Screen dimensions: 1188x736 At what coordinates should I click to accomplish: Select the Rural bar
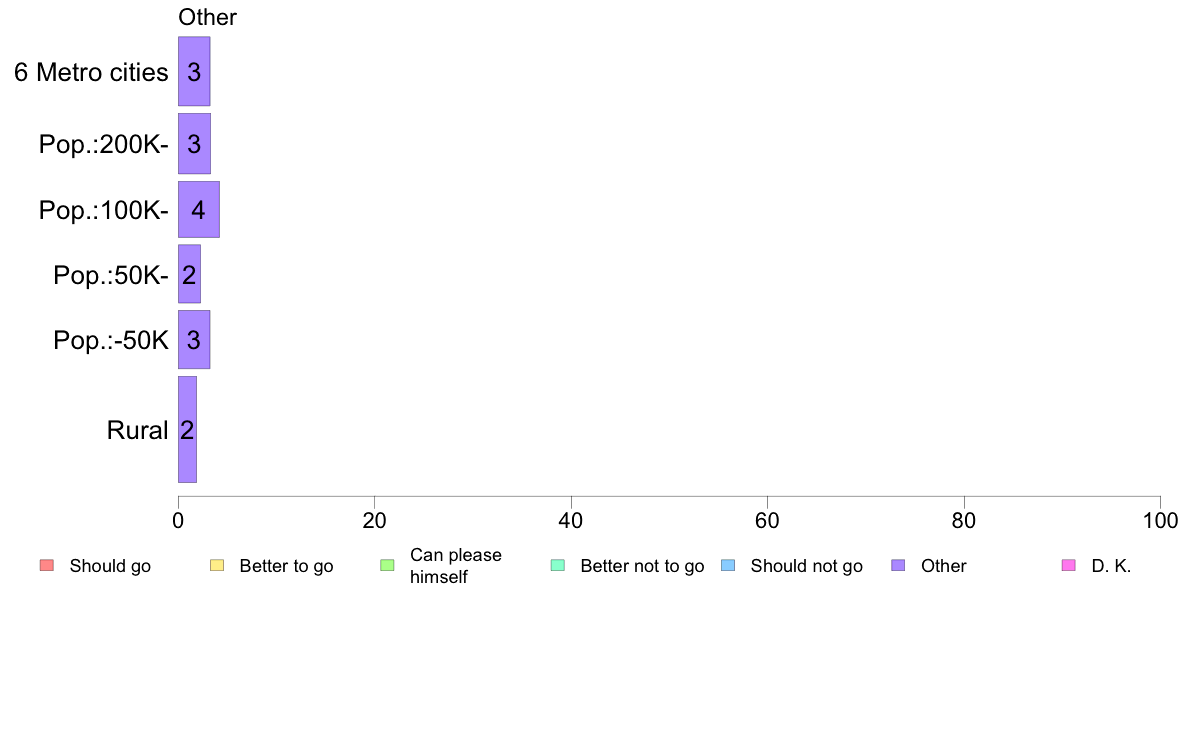pos(187,429)
